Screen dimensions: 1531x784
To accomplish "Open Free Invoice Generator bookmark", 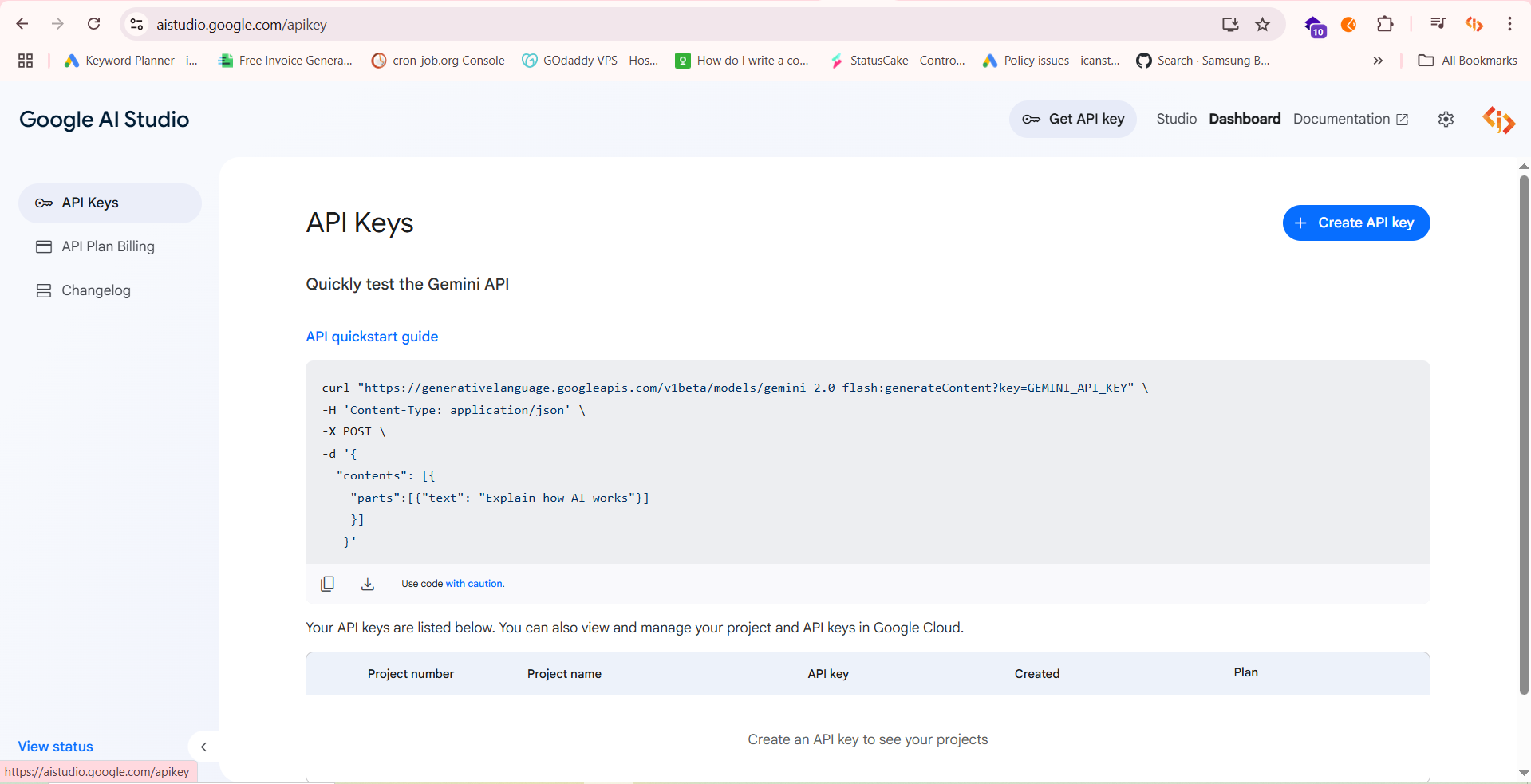I will click(x=285, y=61).
